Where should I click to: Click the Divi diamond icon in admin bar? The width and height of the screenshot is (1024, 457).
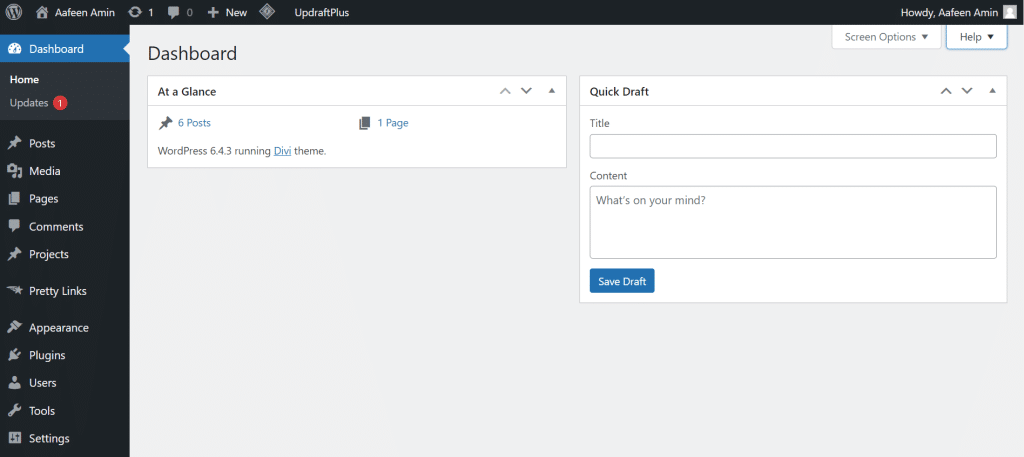[x=267, y=12]
